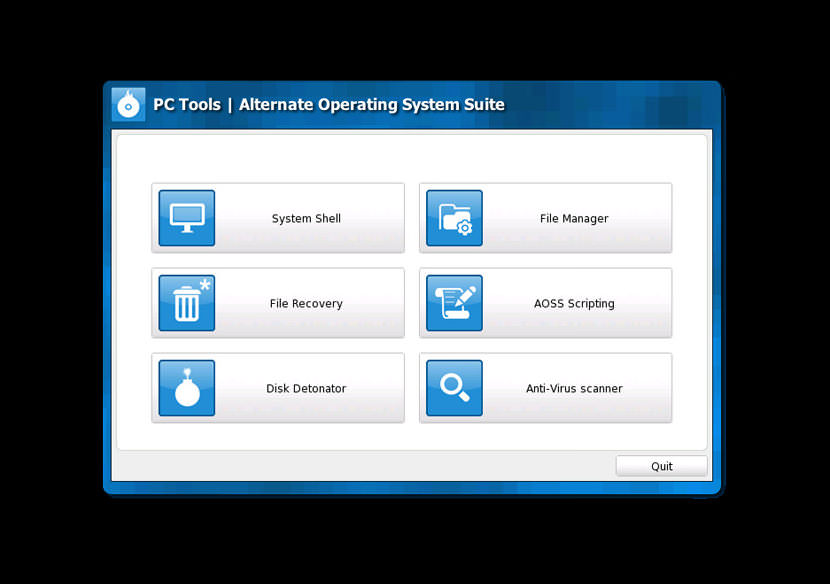This screenshot has height=584, width=830.
Task: Start AOSS Scripting
Action: (x=545, y=302)
